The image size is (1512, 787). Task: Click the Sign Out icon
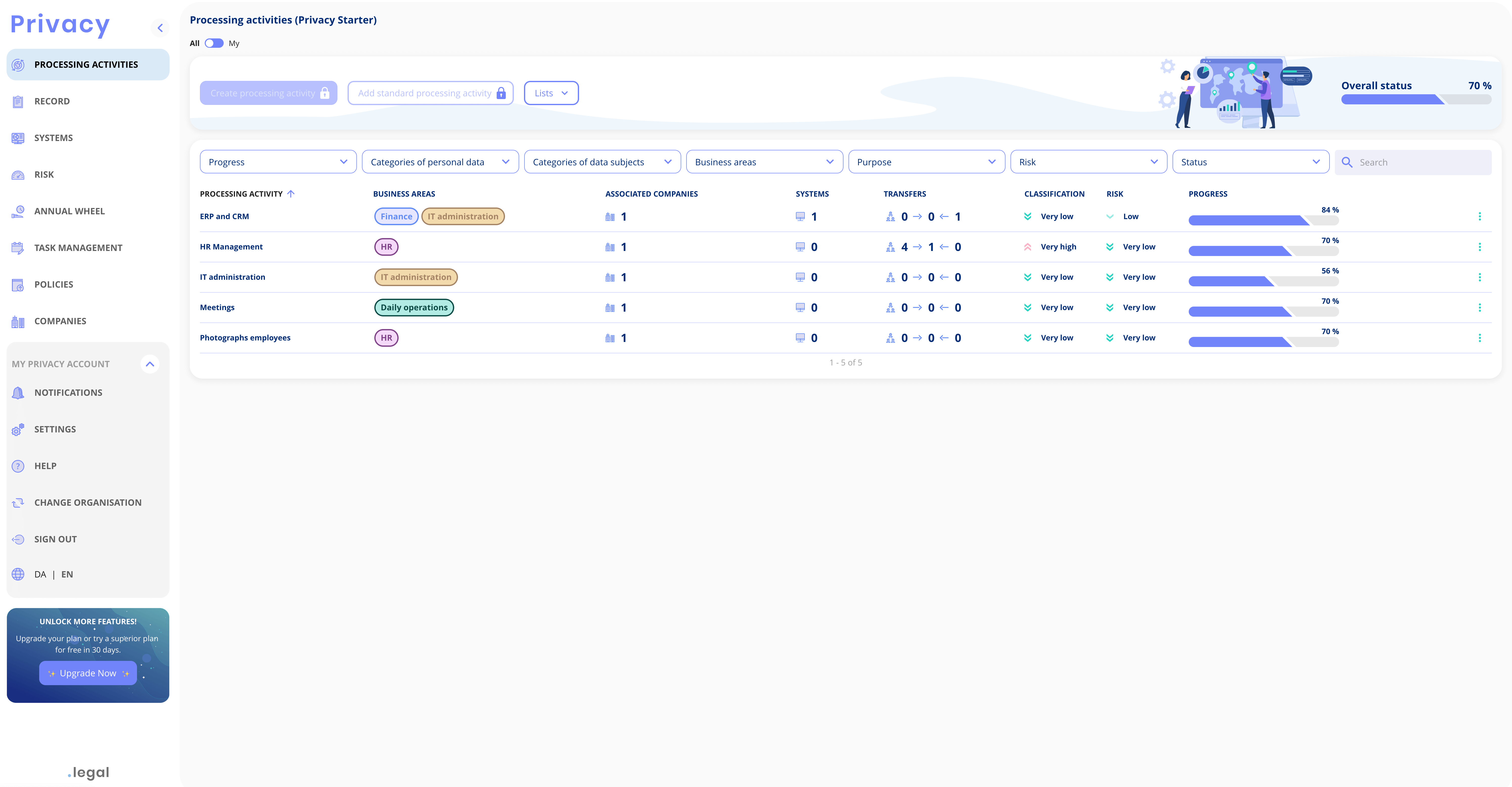coord(18,539)
